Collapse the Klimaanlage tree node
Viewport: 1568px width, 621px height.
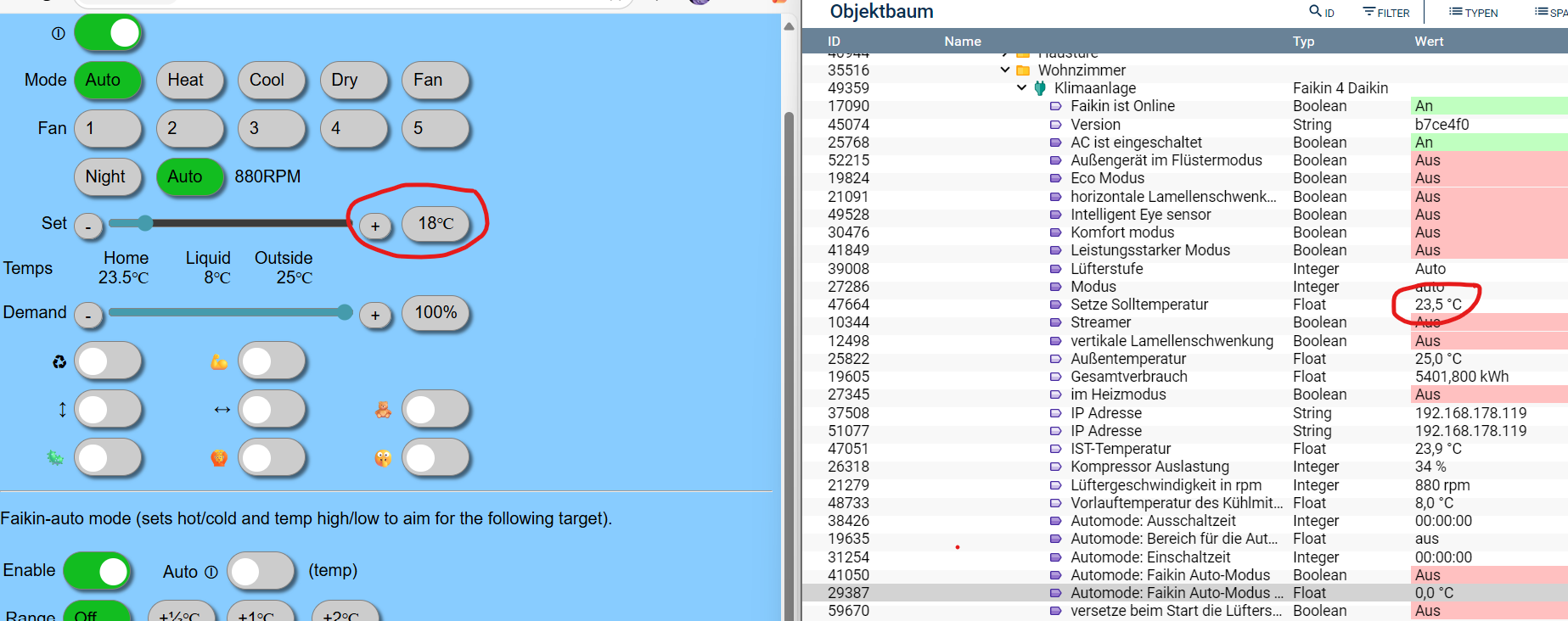click(1021, 88)
